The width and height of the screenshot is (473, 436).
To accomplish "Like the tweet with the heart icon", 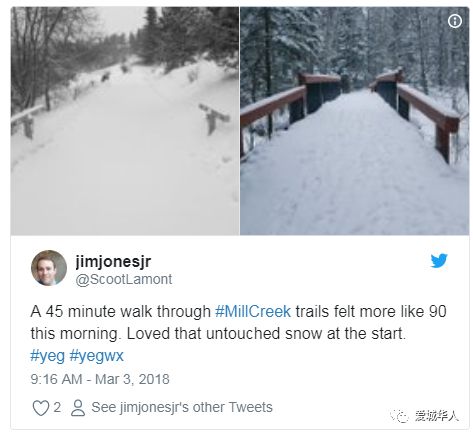I will coord(41,408).
